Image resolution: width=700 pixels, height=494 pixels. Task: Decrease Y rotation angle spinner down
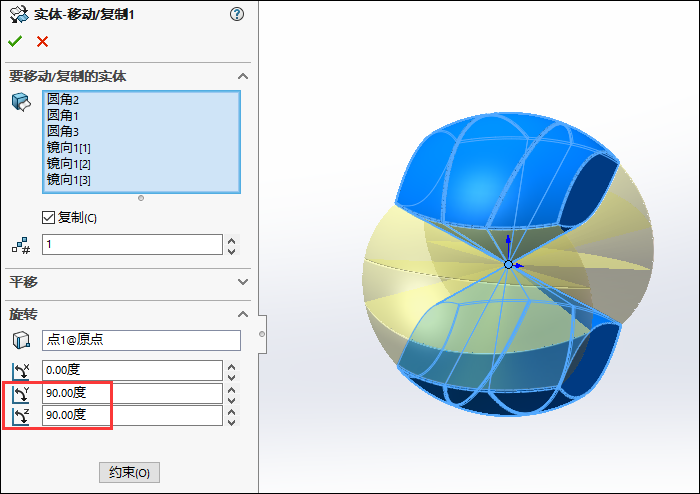(231, 400)
